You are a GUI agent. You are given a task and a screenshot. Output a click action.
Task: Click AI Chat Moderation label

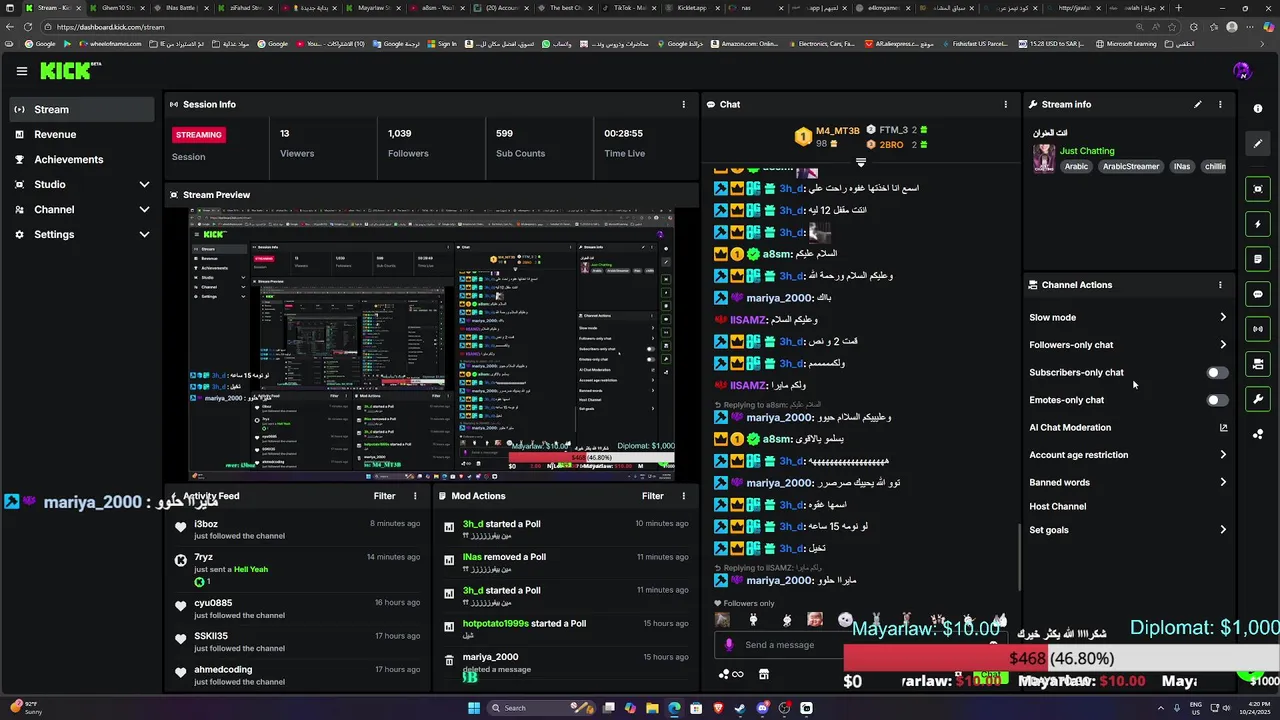click(x=1070, y=428)
